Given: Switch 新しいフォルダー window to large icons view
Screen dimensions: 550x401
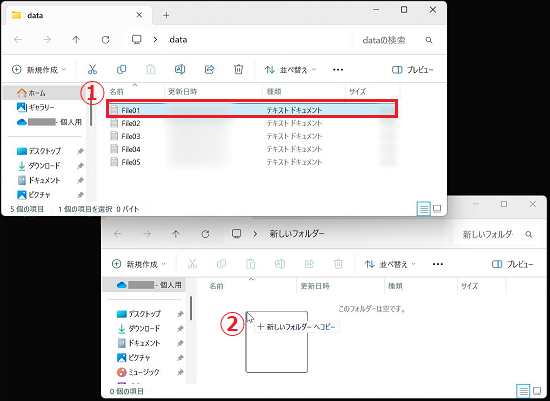Looking at the screenshot, I should pyautogui.click(x=537, y=390).
